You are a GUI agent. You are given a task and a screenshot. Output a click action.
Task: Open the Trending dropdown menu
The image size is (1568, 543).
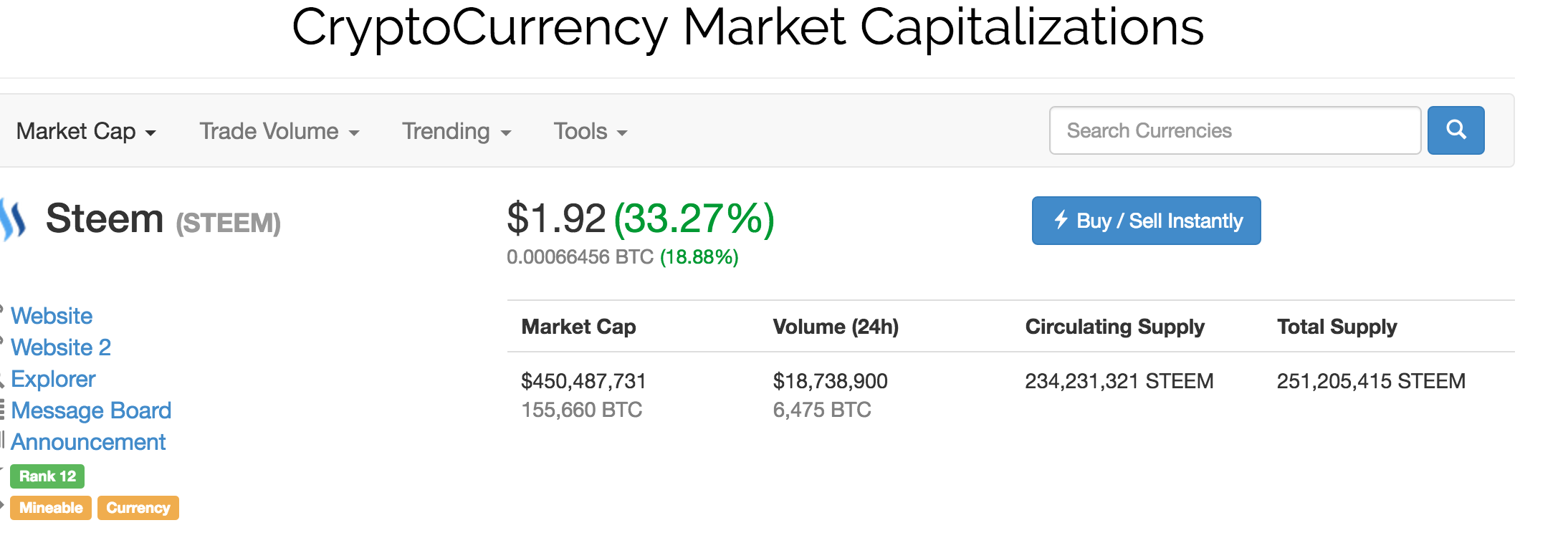(x=456, y=132)
